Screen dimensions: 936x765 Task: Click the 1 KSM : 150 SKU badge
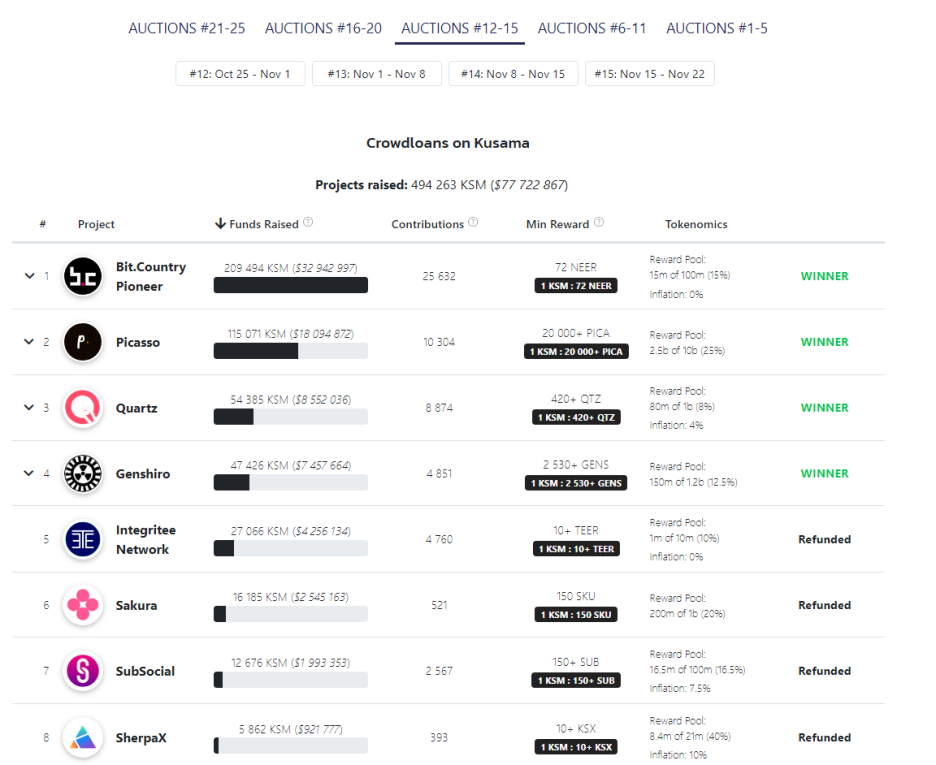point(576,615)
